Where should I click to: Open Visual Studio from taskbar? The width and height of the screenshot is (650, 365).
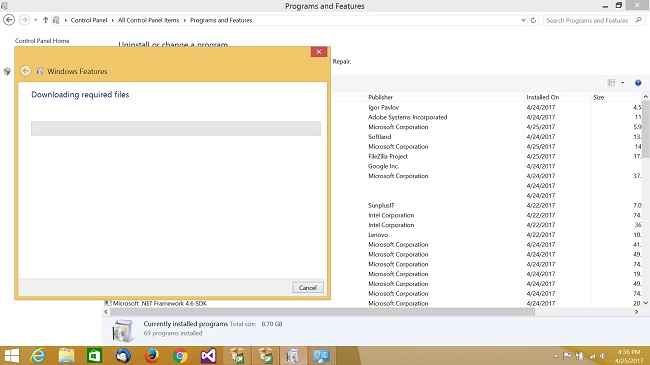(208, 356)
